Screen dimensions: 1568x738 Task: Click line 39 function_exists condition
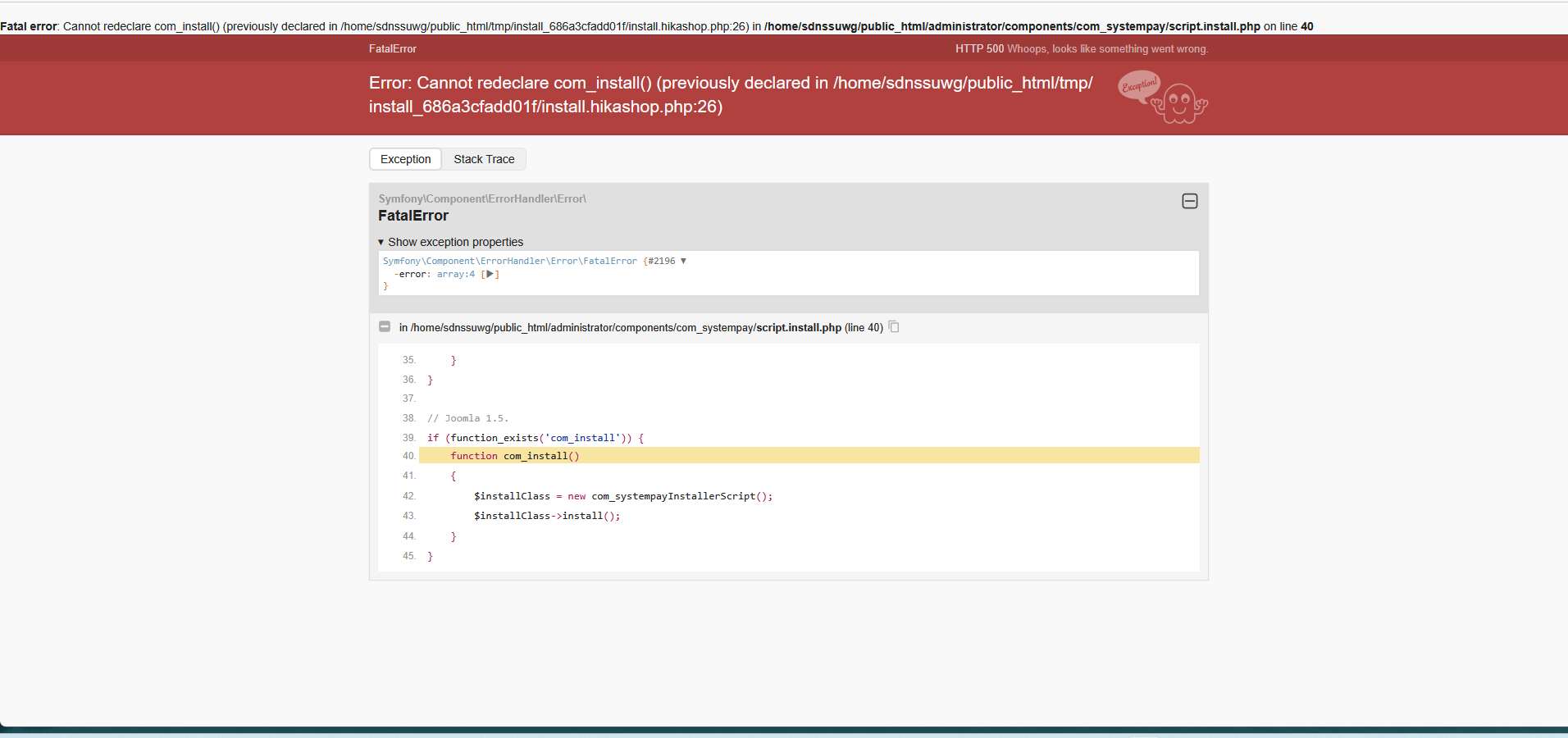(x=535, y=438)
